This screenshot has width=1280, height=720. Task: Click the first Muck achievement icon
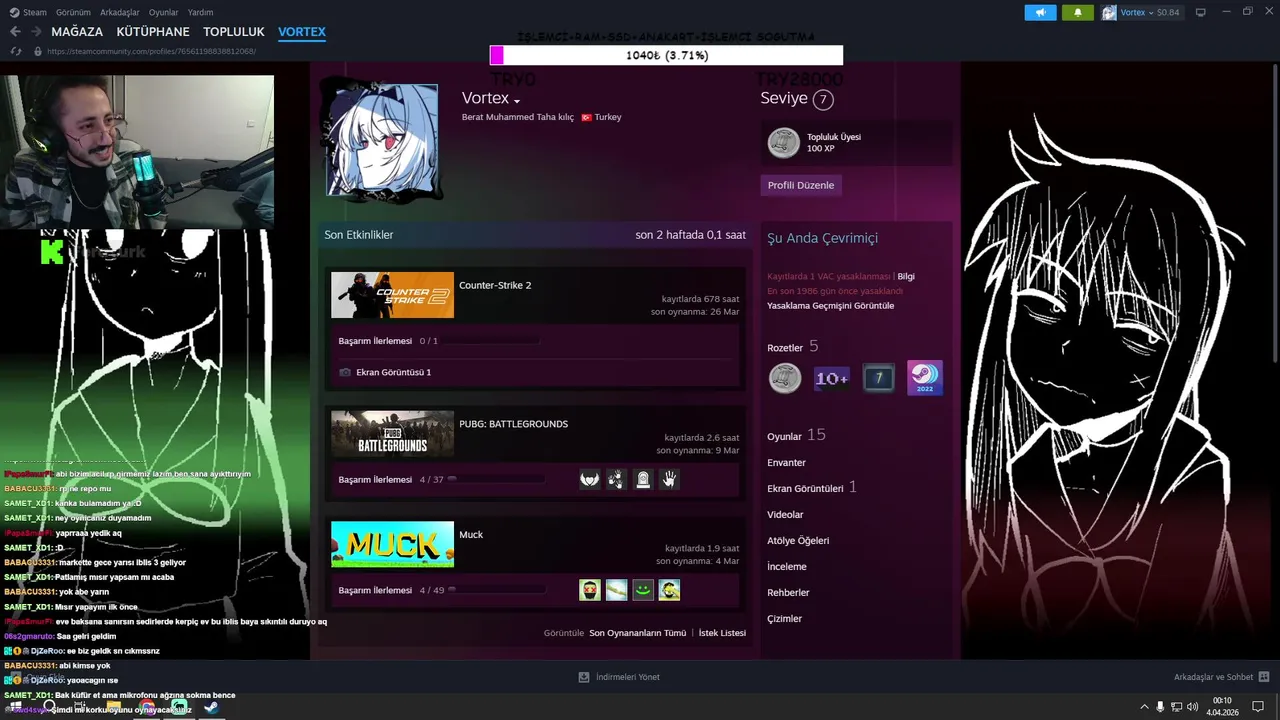[x=590, y=590]
